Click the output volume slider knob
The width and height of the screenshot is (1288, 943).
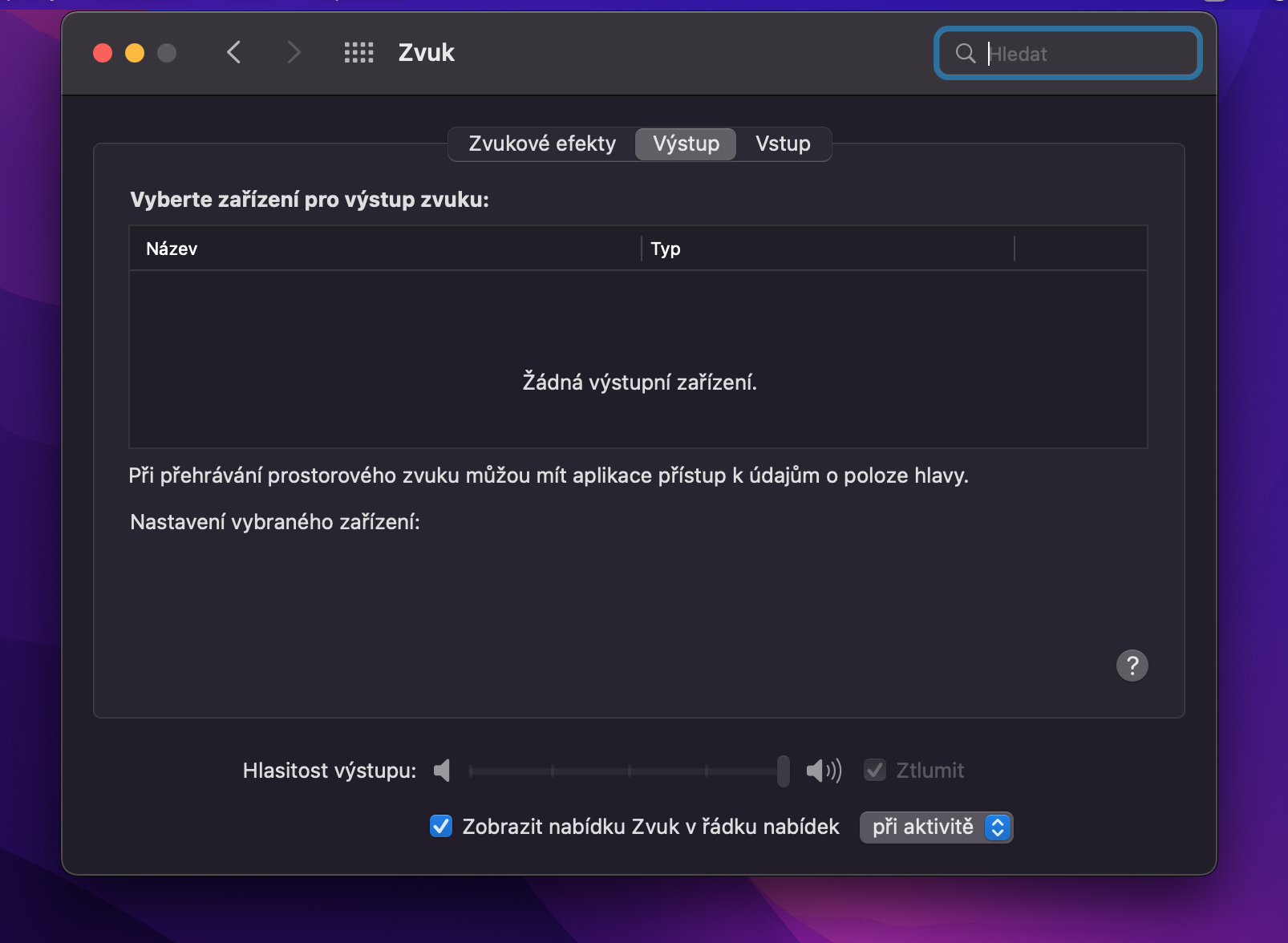(x=783, y=771)
